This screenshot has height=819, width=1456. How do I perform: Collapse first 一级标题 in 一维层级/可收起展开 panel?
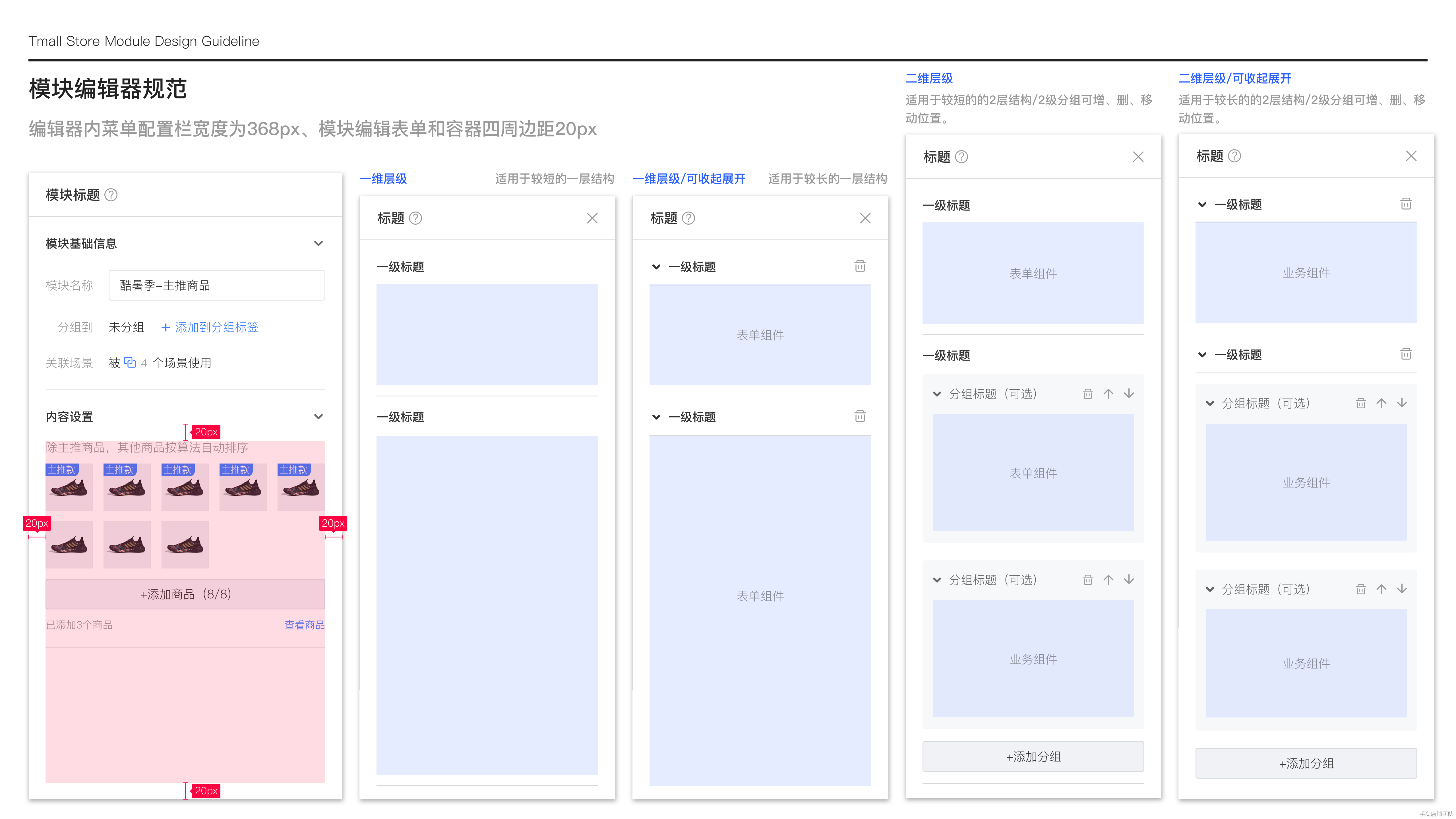(656, 267)
